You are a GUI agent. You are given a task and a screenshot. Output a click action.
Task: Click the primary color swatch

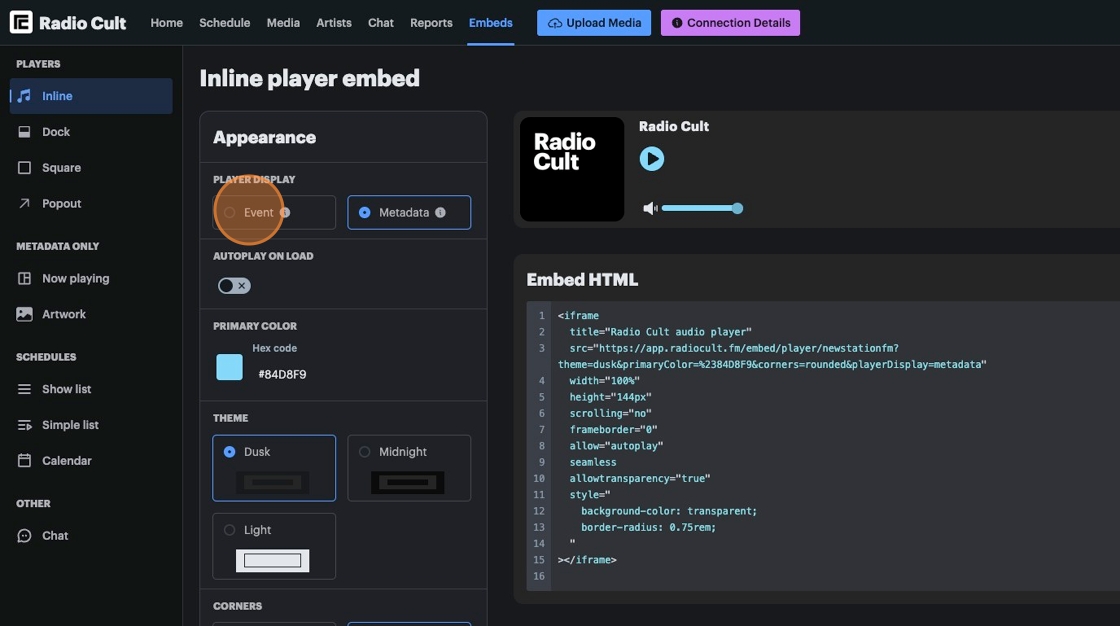click(x=229, y=367)
